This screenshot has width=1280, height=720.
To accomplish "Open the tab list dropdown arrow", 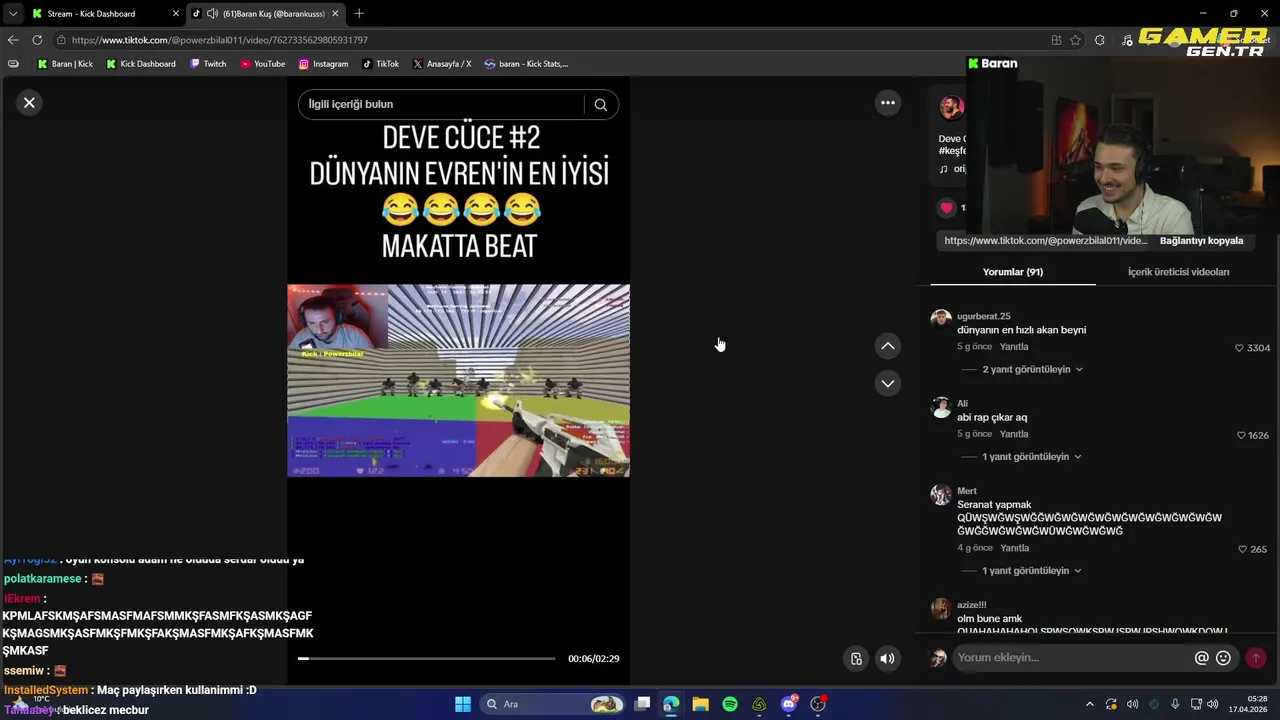I will tap(12, 14).
